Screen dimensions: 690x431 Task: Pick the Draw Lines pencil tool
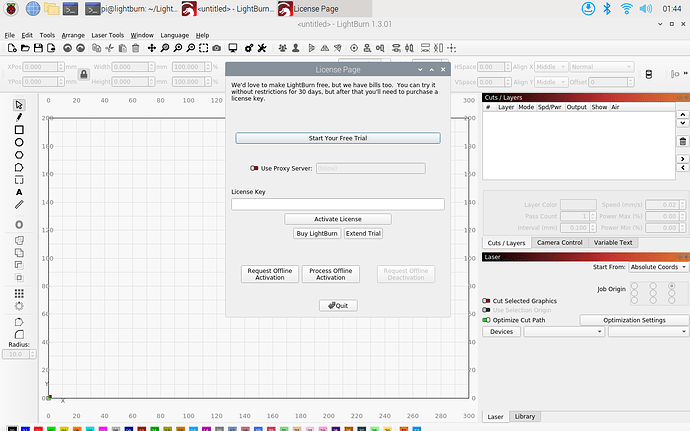[x=19, y=117]
